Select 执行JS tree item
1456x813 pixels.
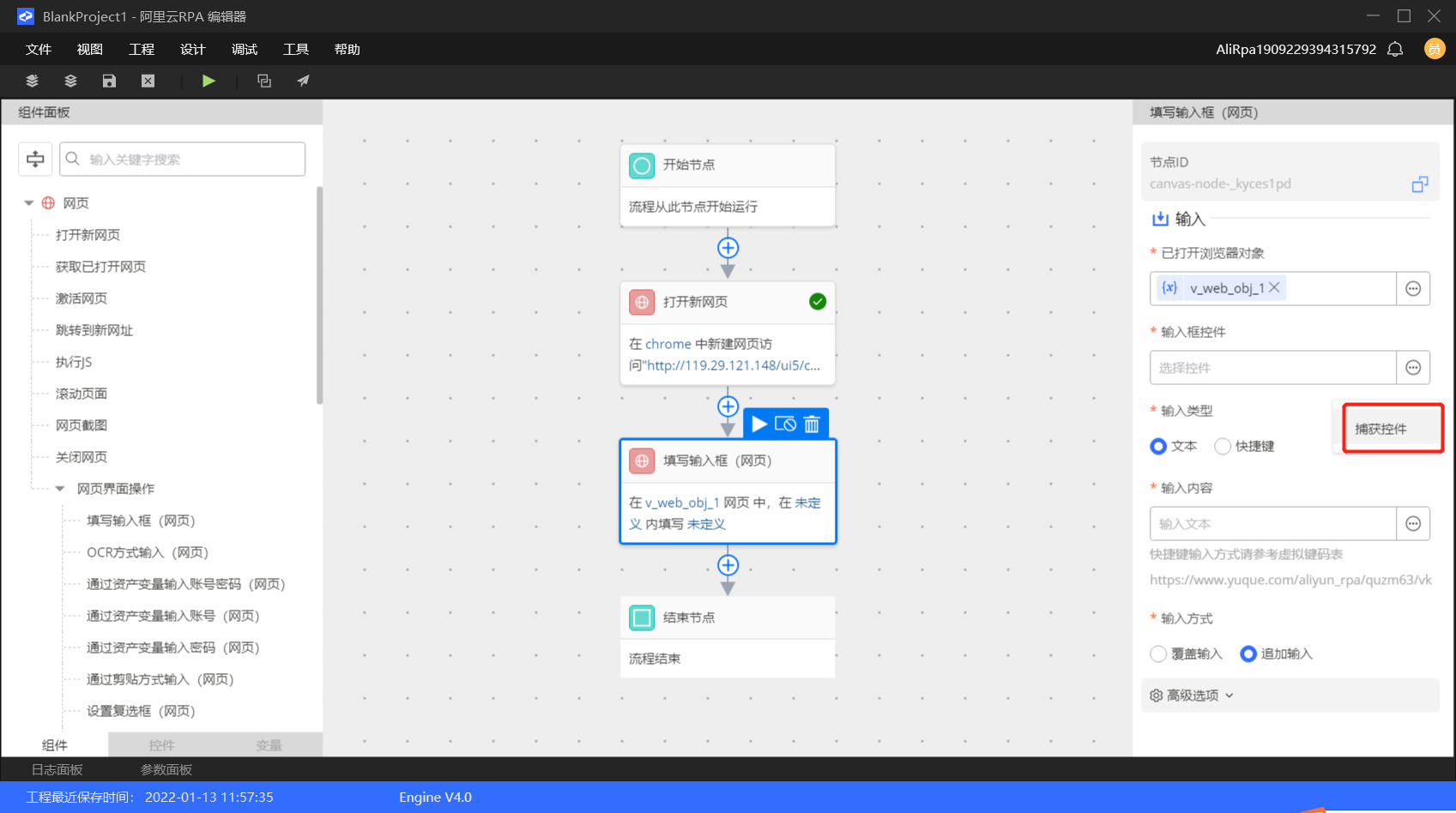[74, 362]
